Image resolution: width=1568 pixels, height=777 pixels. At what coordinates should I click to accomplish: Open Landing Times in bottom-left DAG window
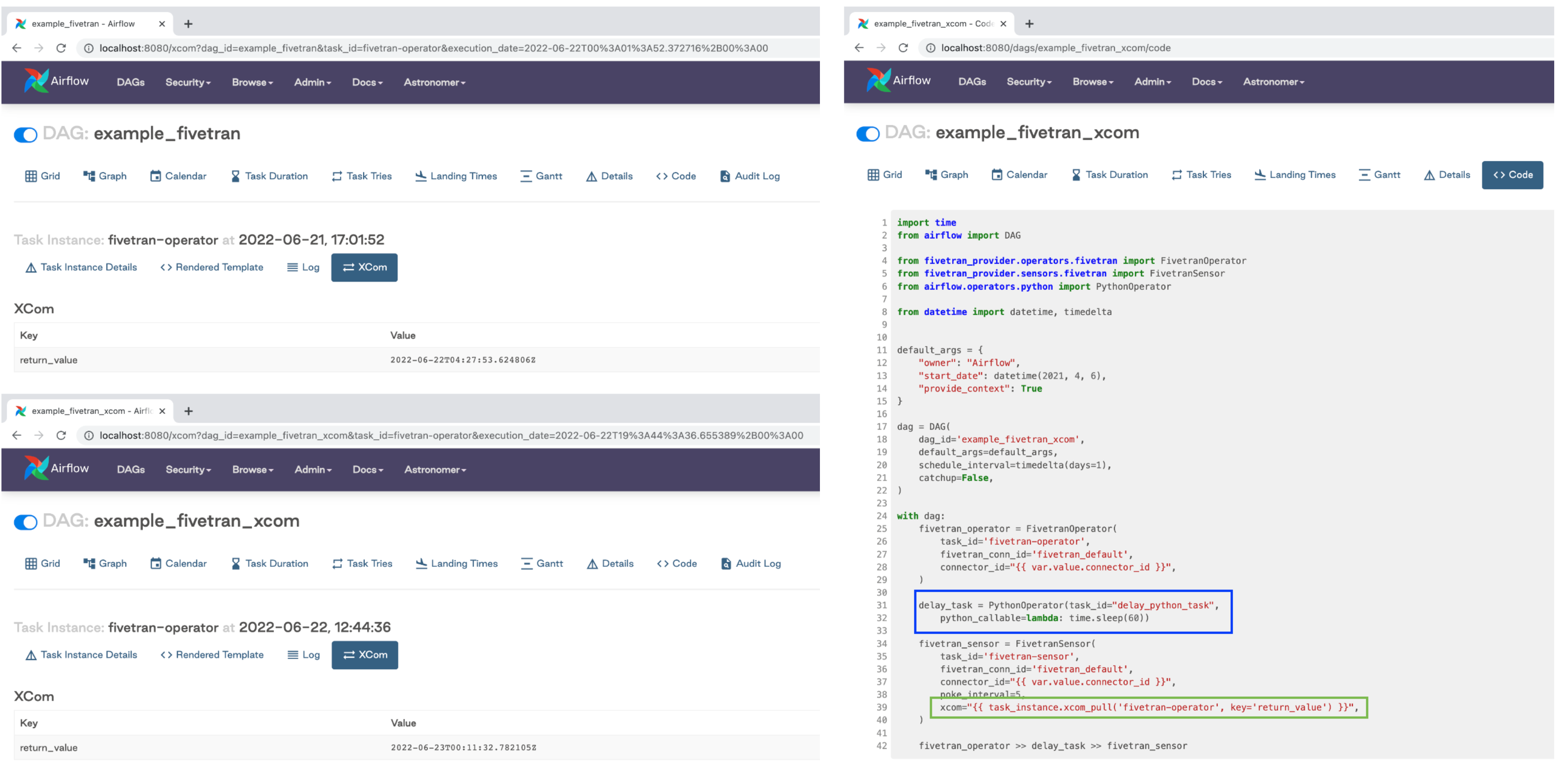[x=456, y=563]
